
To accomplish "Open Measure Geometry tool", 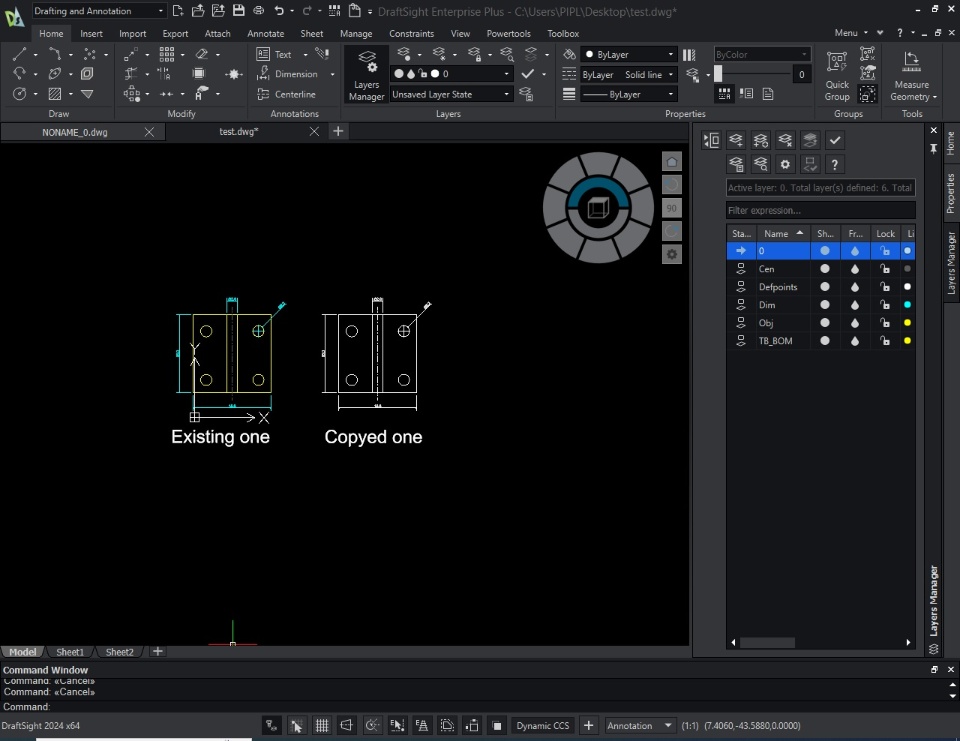I will [x=912, y=75].
